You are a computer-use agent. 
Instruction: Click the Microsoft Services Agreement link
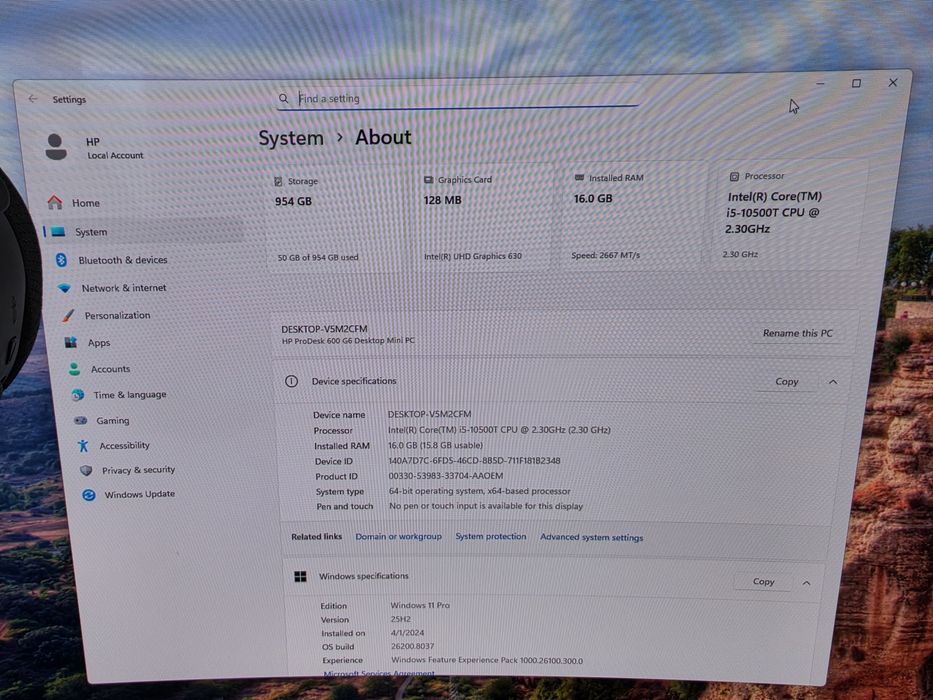tap(379, 673)
